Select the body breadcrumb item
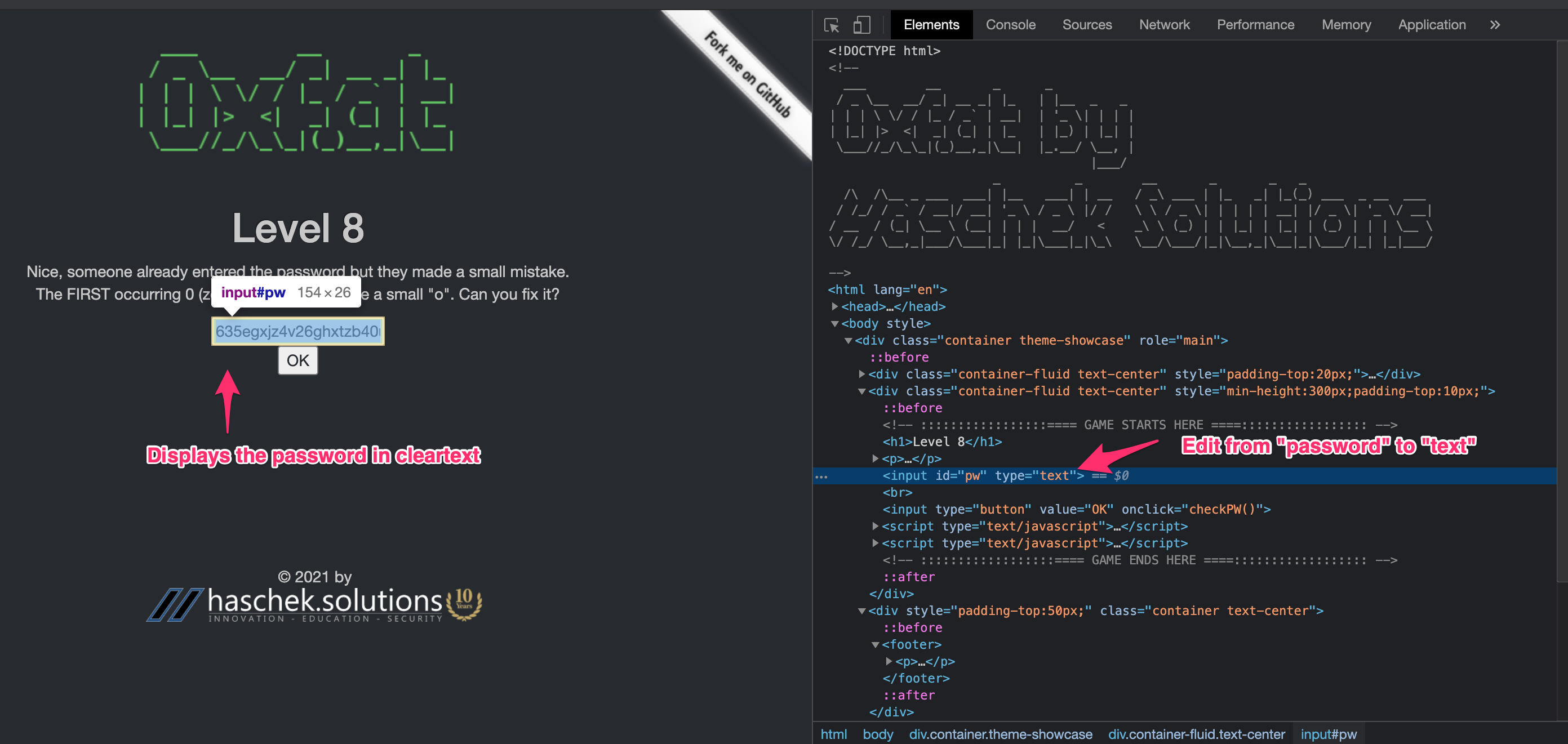 pos(877,734)
